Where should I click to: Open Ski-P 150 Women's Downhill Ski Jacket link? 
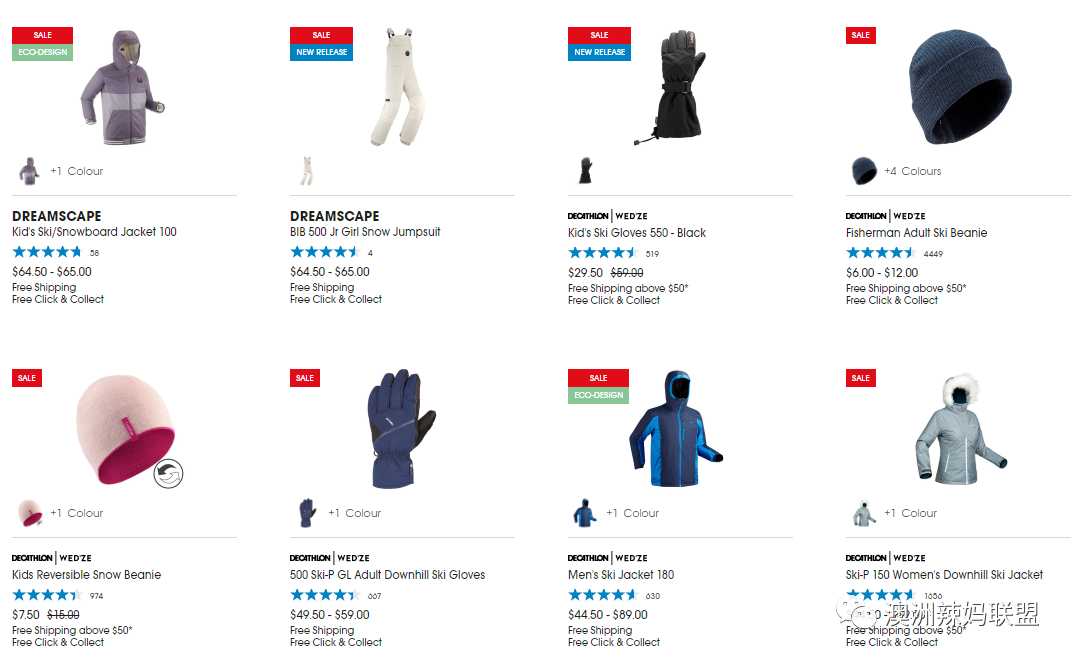(x=945, y=575)
